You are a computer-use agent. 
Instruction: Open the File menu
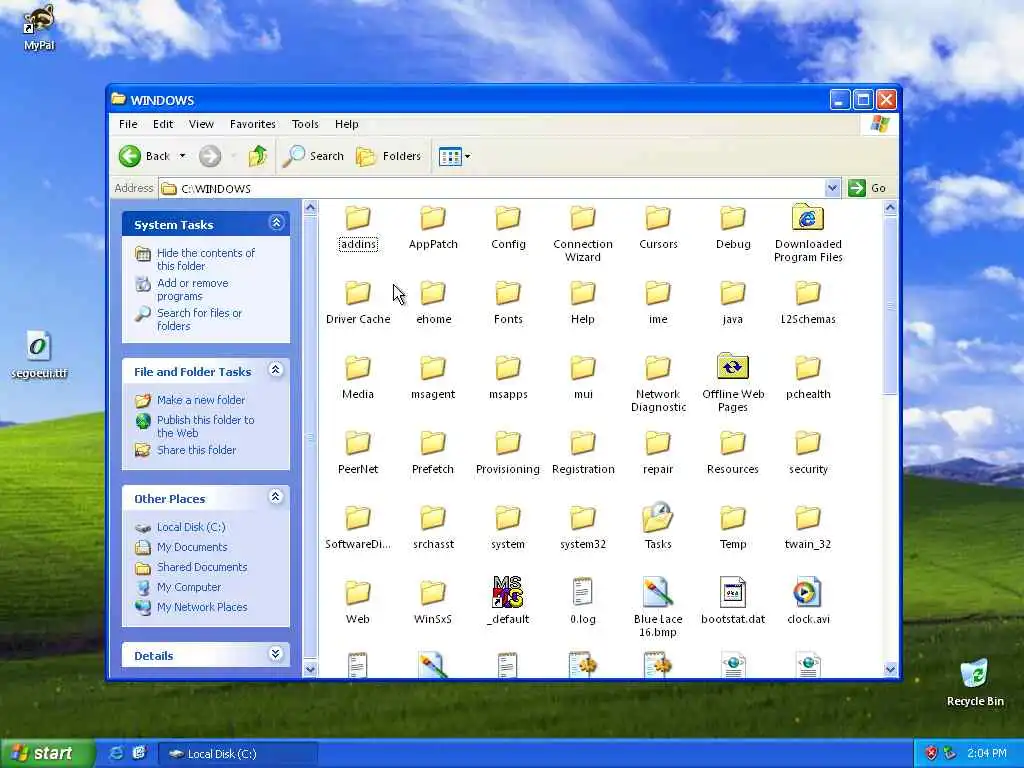pos(128,124)
